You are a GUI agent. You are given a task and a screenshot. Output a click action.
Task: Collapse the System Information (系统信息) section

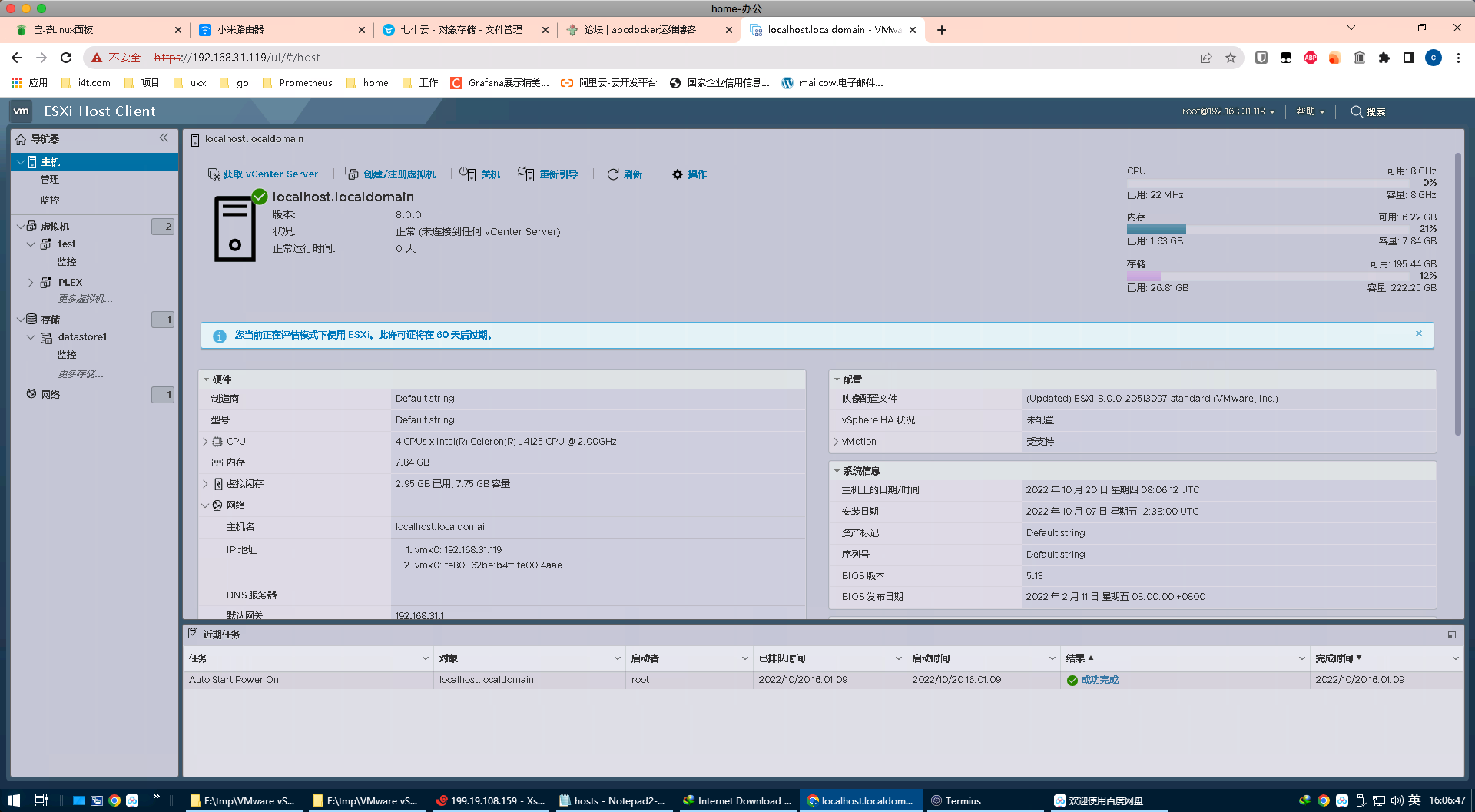click(x=837, y=471)
